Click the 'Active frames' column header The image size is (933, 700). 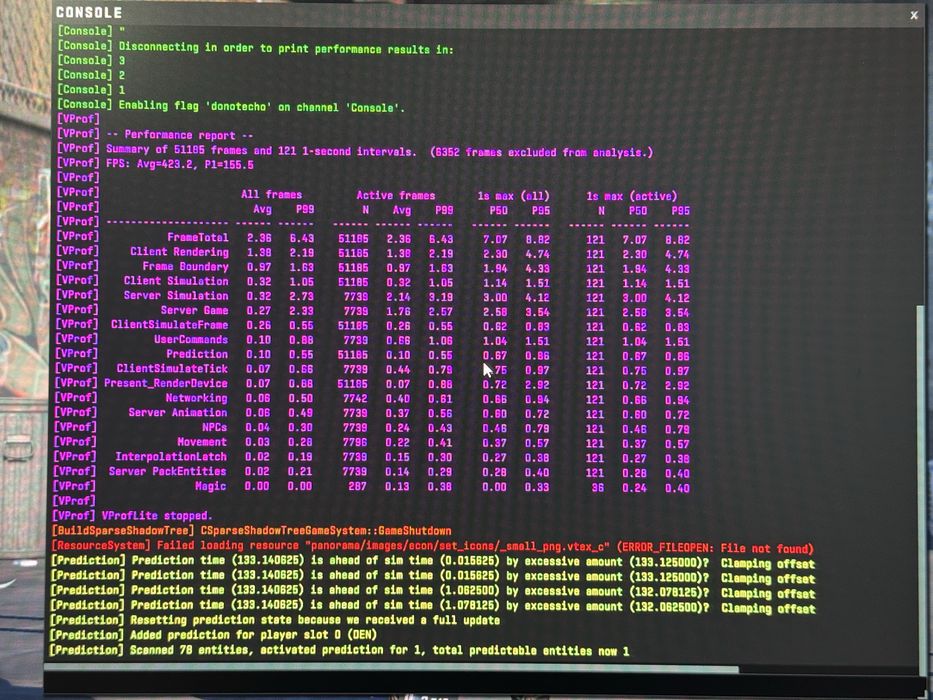pos(396,195)
